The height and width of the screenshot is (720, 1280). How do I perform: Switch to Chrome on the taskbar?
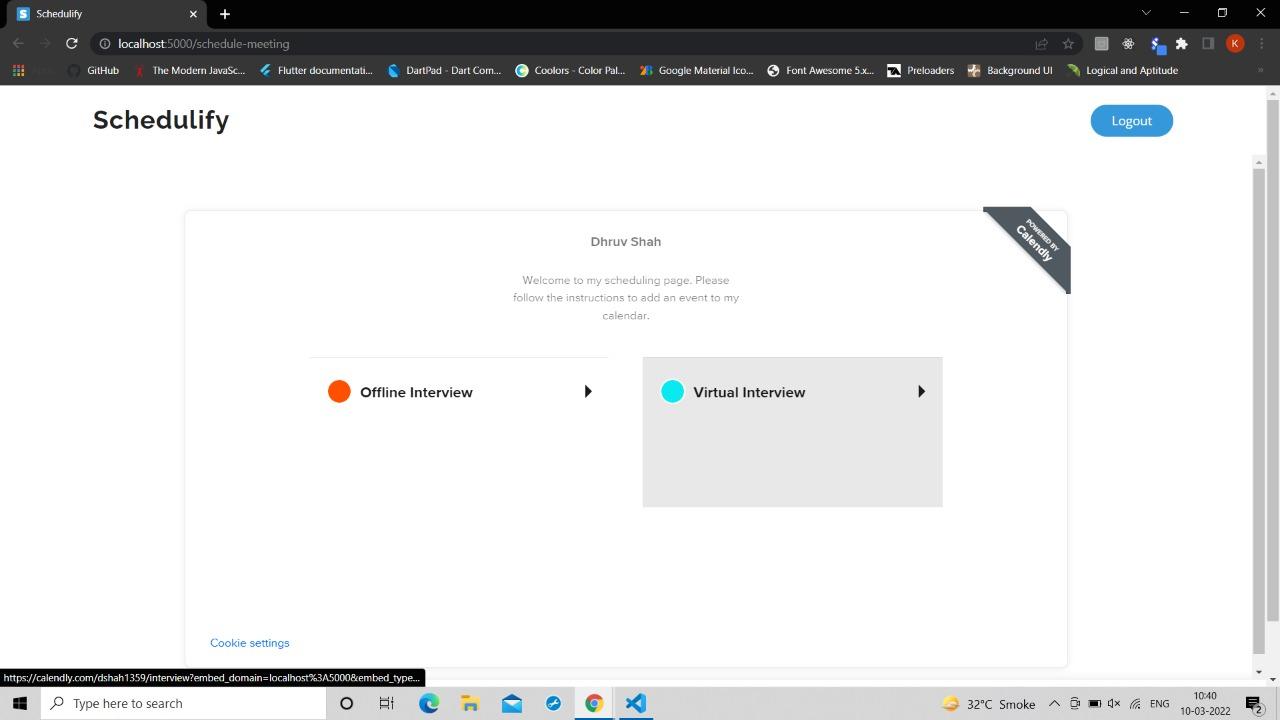click(x=594, y=703)
